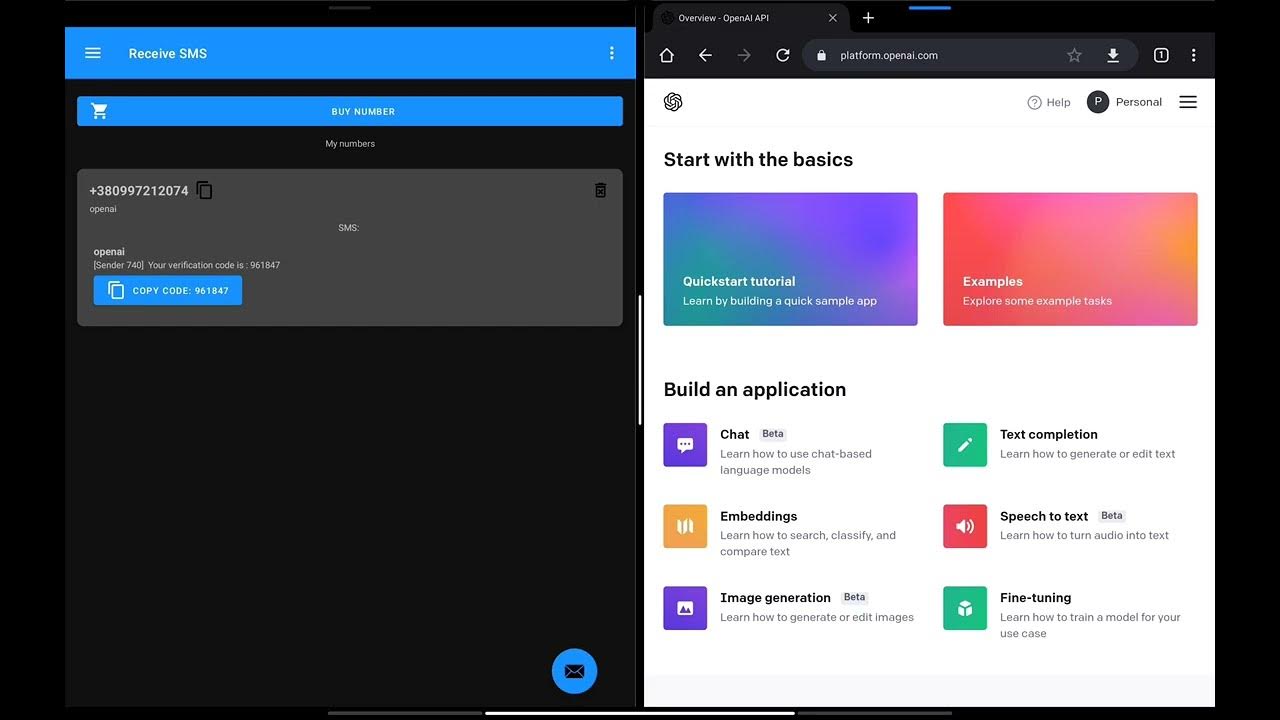Open the Help link
This screenshot has height=720, width=1280.
click(1049, 102)
